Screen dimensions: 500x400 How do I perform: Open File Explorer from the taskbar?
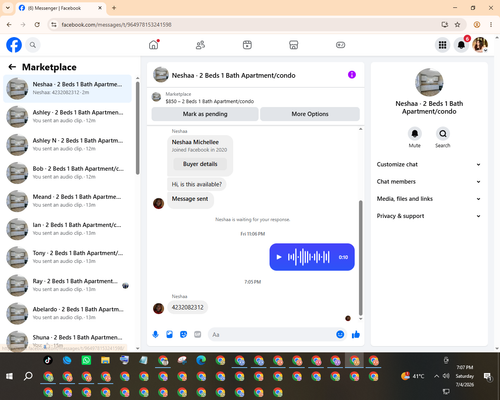[x=105, y=360]
